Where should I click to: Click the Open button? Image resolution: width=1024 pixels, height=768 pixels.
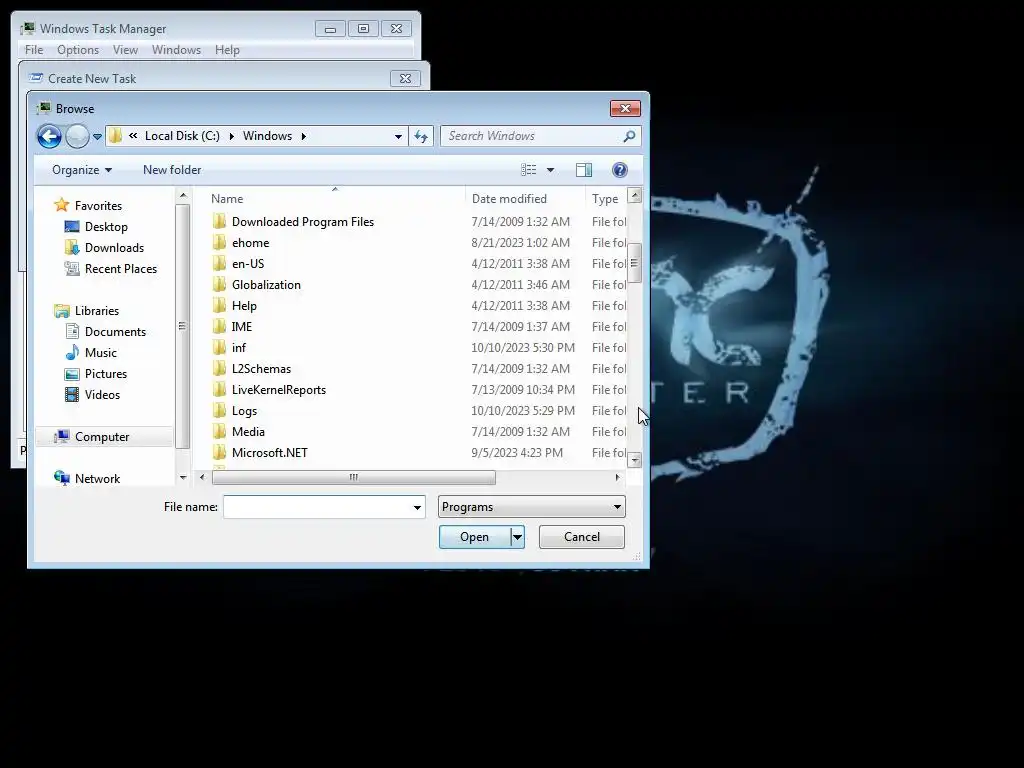(x=475, y=537)
